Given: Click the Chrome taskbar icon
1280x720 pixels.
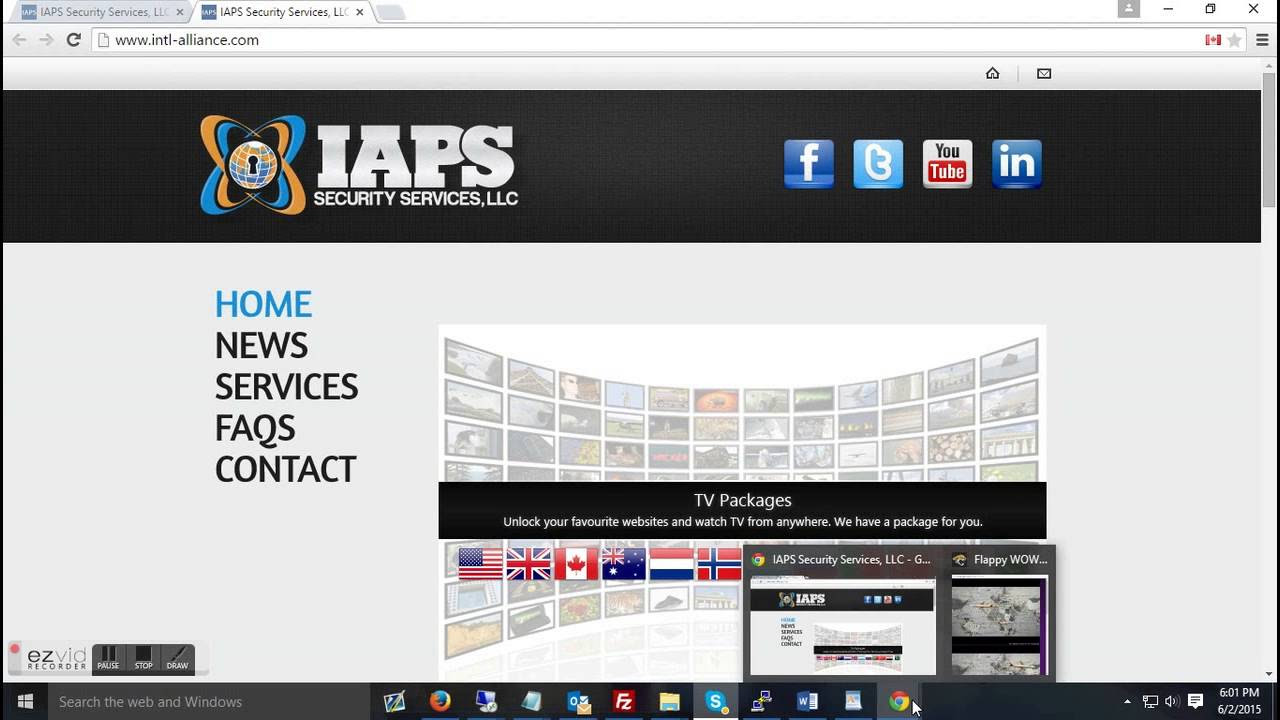Looking at the screenshot, I should click(899, 702).
